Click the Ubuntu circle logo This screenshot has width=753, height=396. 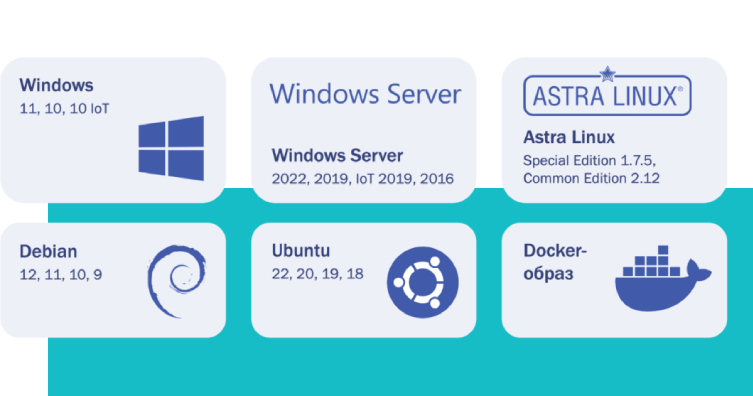point(423,282)
